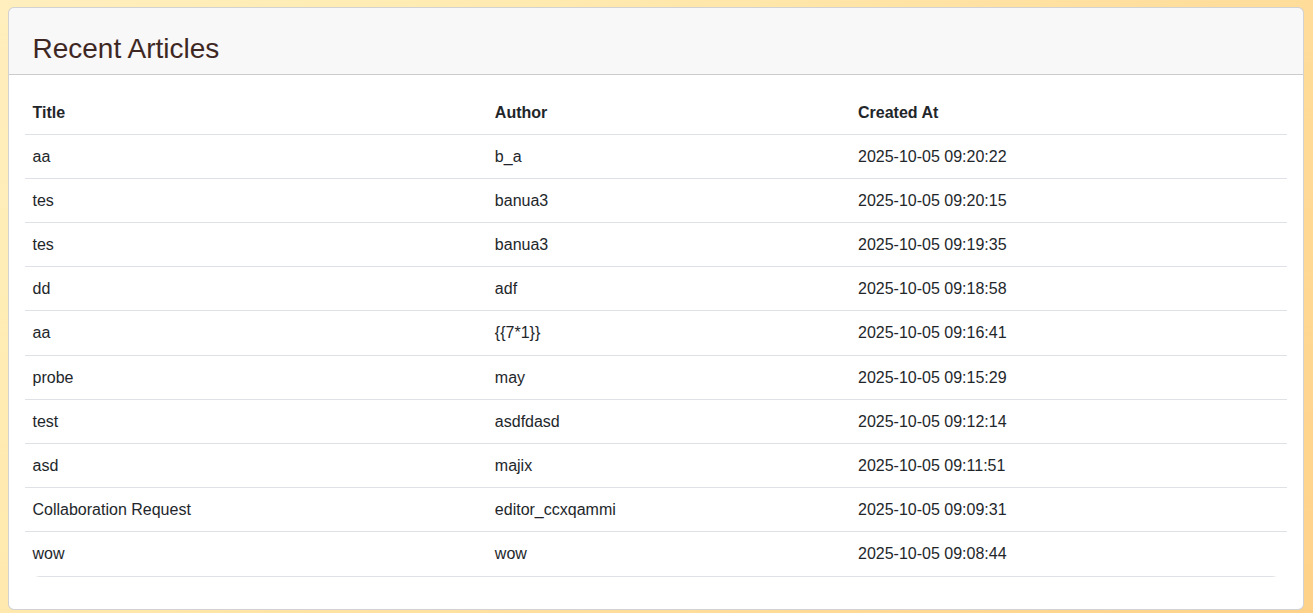Open the Collaboration Request article title
Image resolution: width=1313 pixels, height=613 pixels.
click(x=112, y=510)
